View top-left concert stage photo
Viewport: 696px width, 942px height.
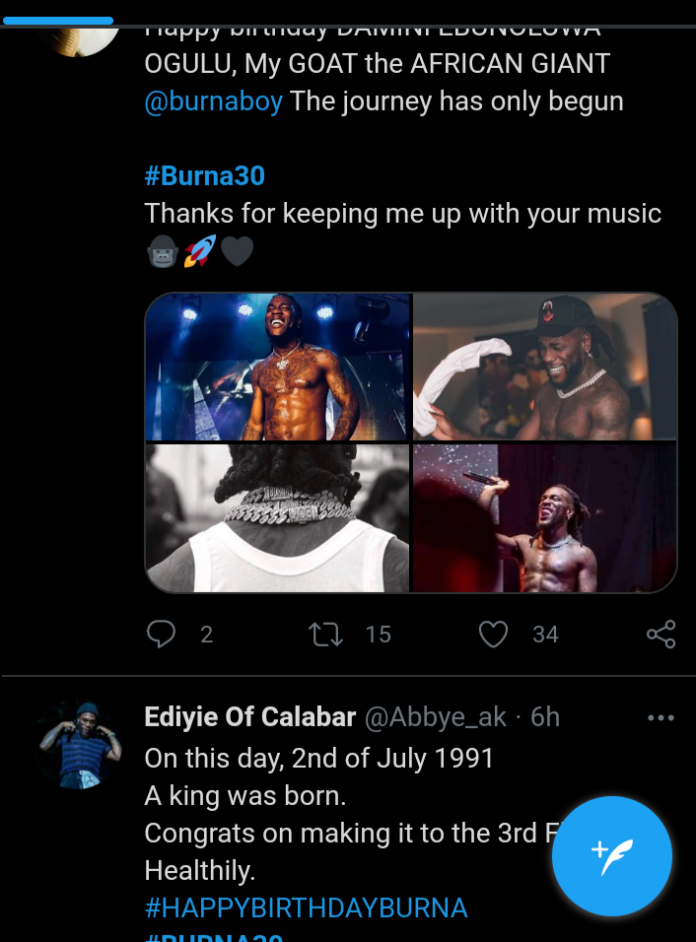(x=278, y=367)
